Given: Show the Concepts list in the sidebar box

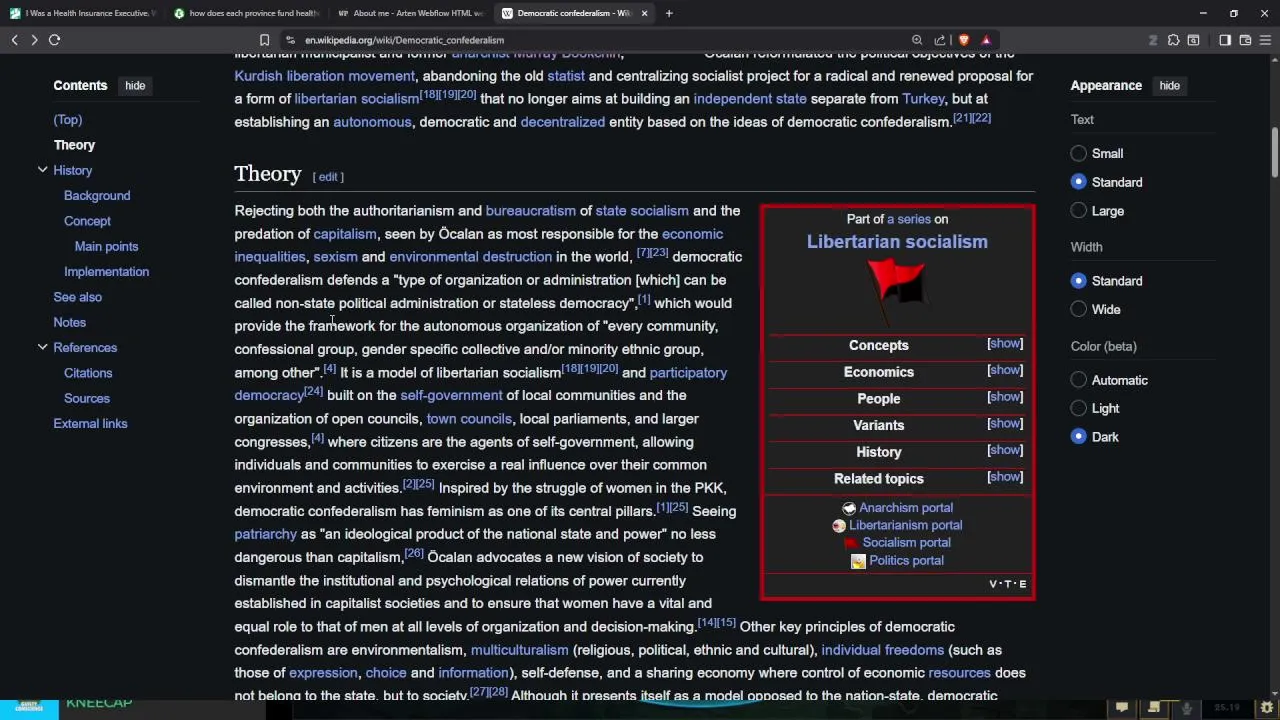Looking at the screenshot, I should (1005, 344).
